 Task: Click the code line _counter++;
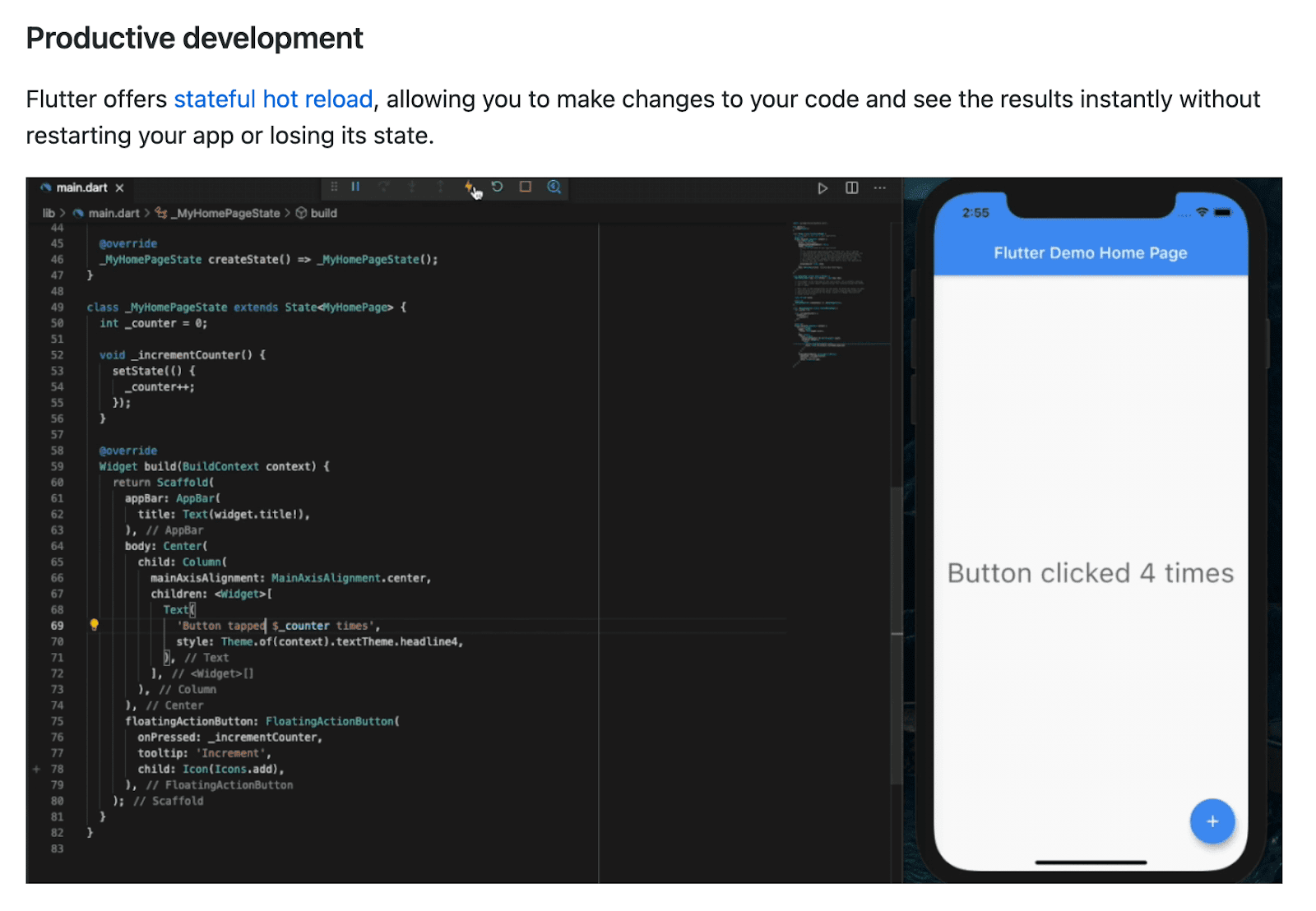[160, 387]
